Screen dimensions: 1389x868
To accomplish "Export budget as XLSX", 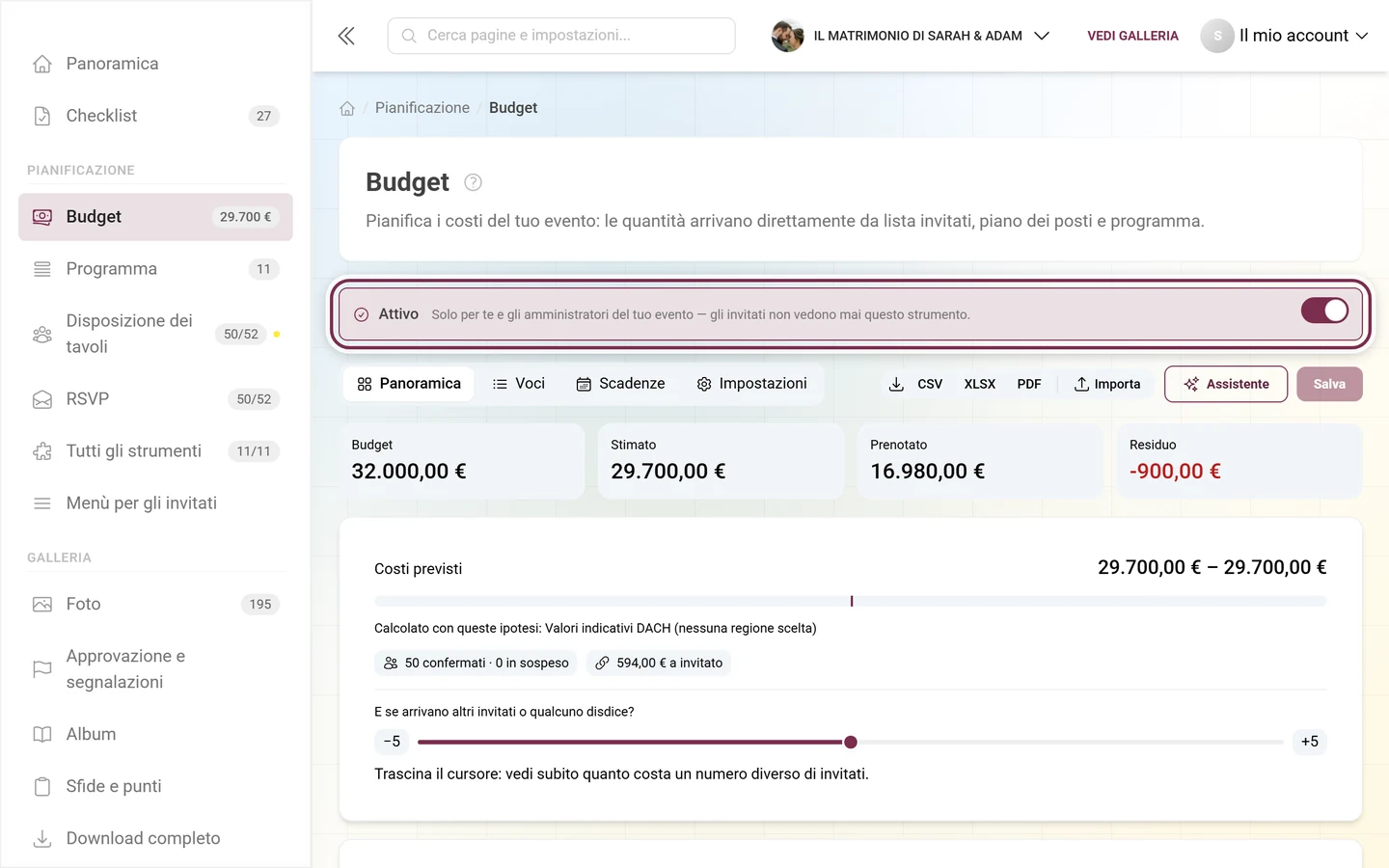I will click(x=980, y=384).
